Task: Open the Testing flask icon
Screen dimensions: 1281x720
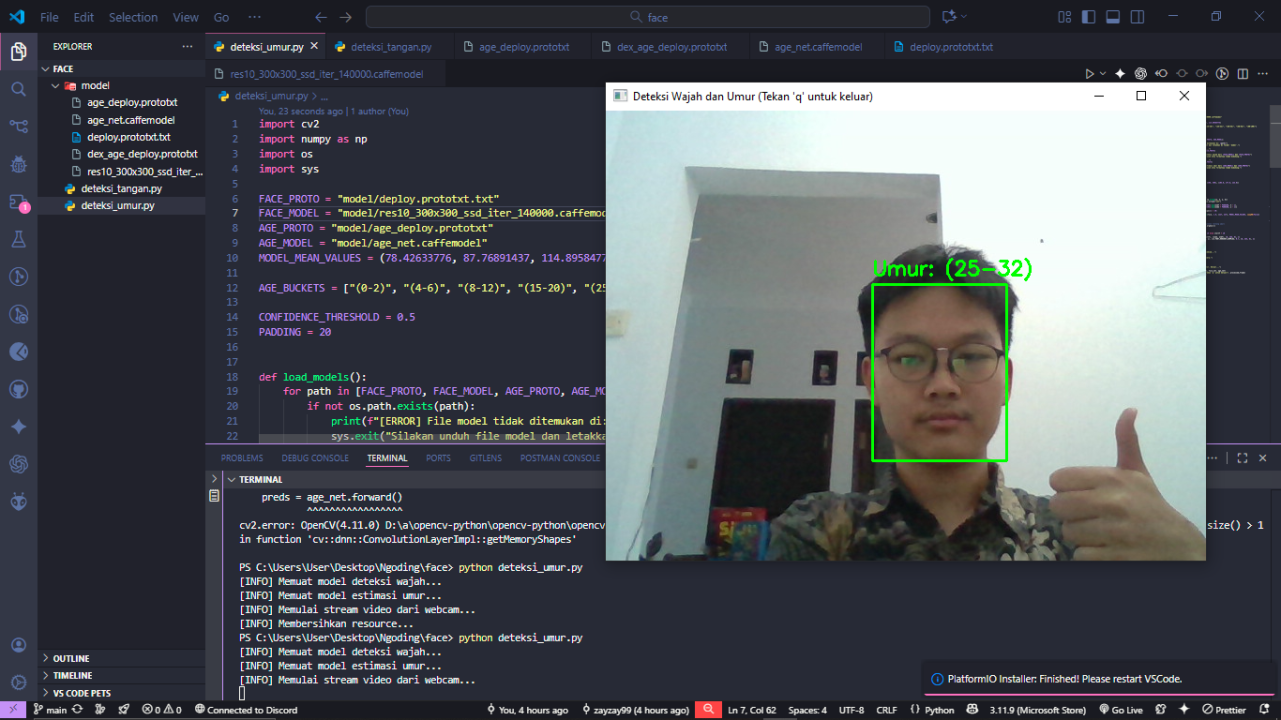Action: pos(18,239)
